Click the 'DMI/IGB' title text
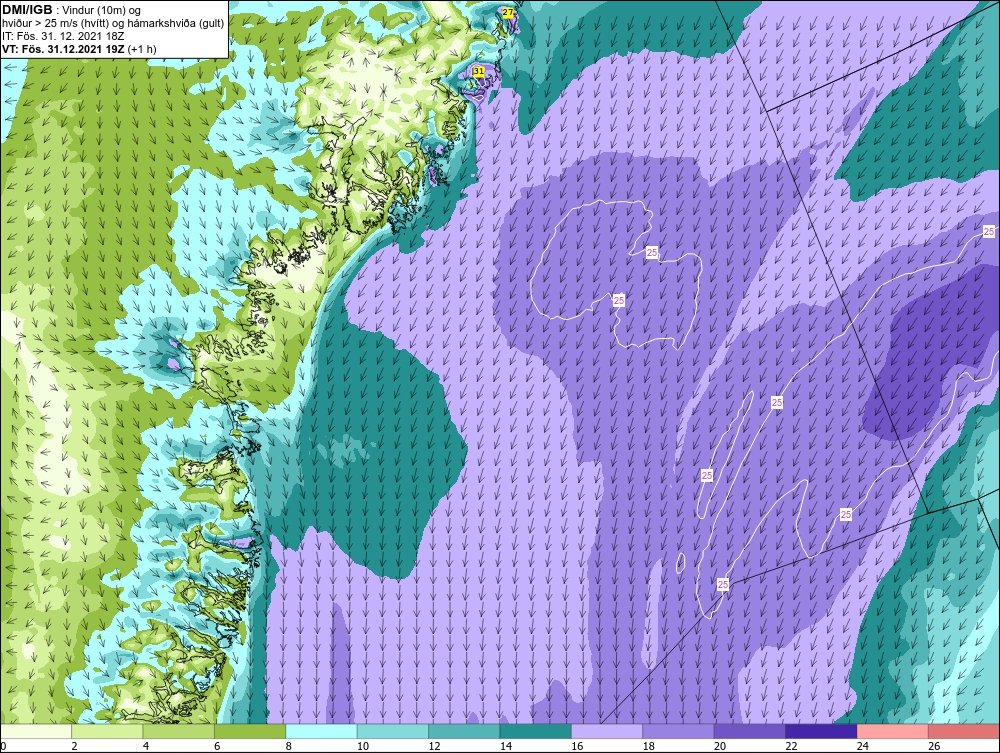Viewport: 1000px width, 753px height. coord(27,10)
